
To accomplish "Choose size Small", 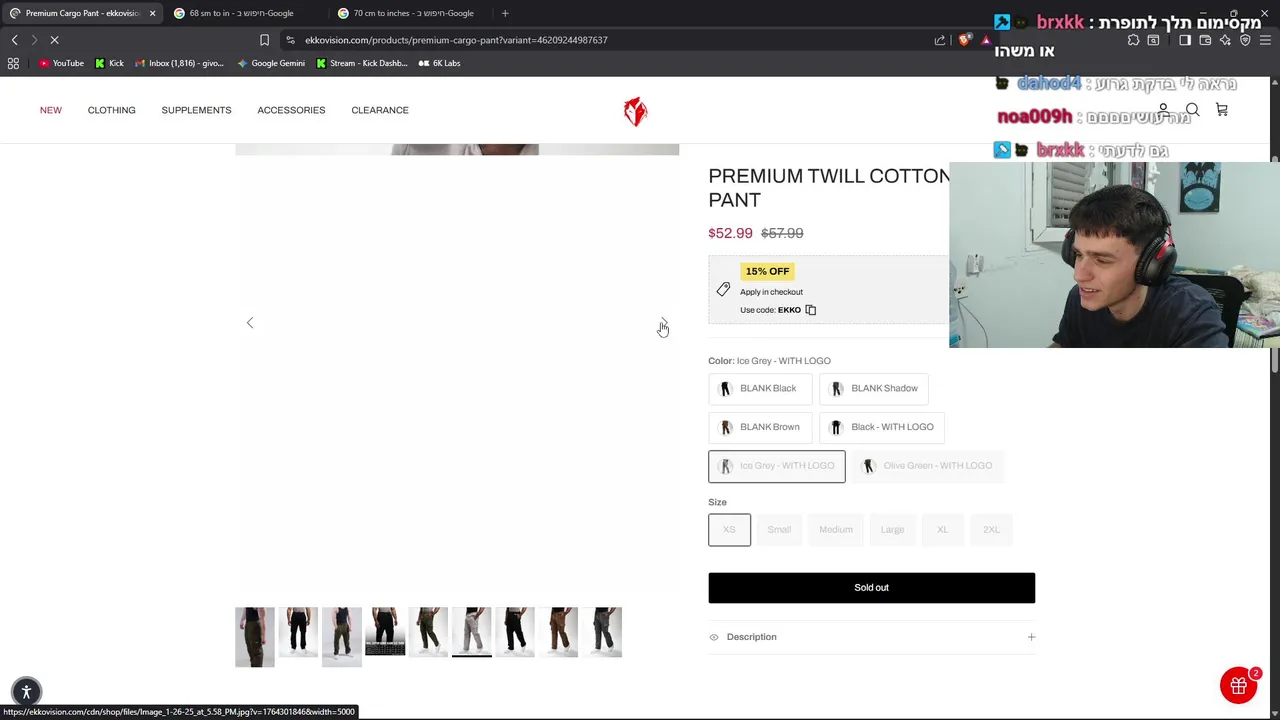I will (x=779, y=530).
